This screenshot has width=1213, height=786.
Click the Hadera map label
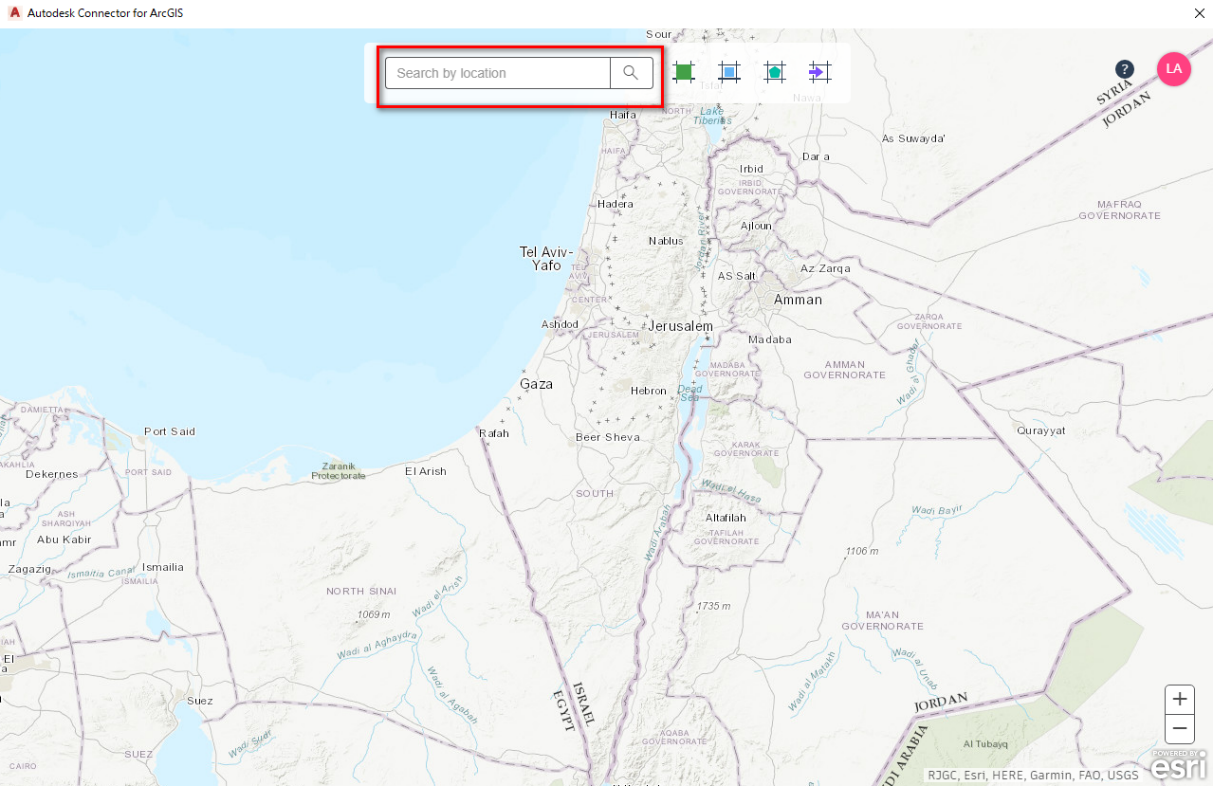click(615, 204)
